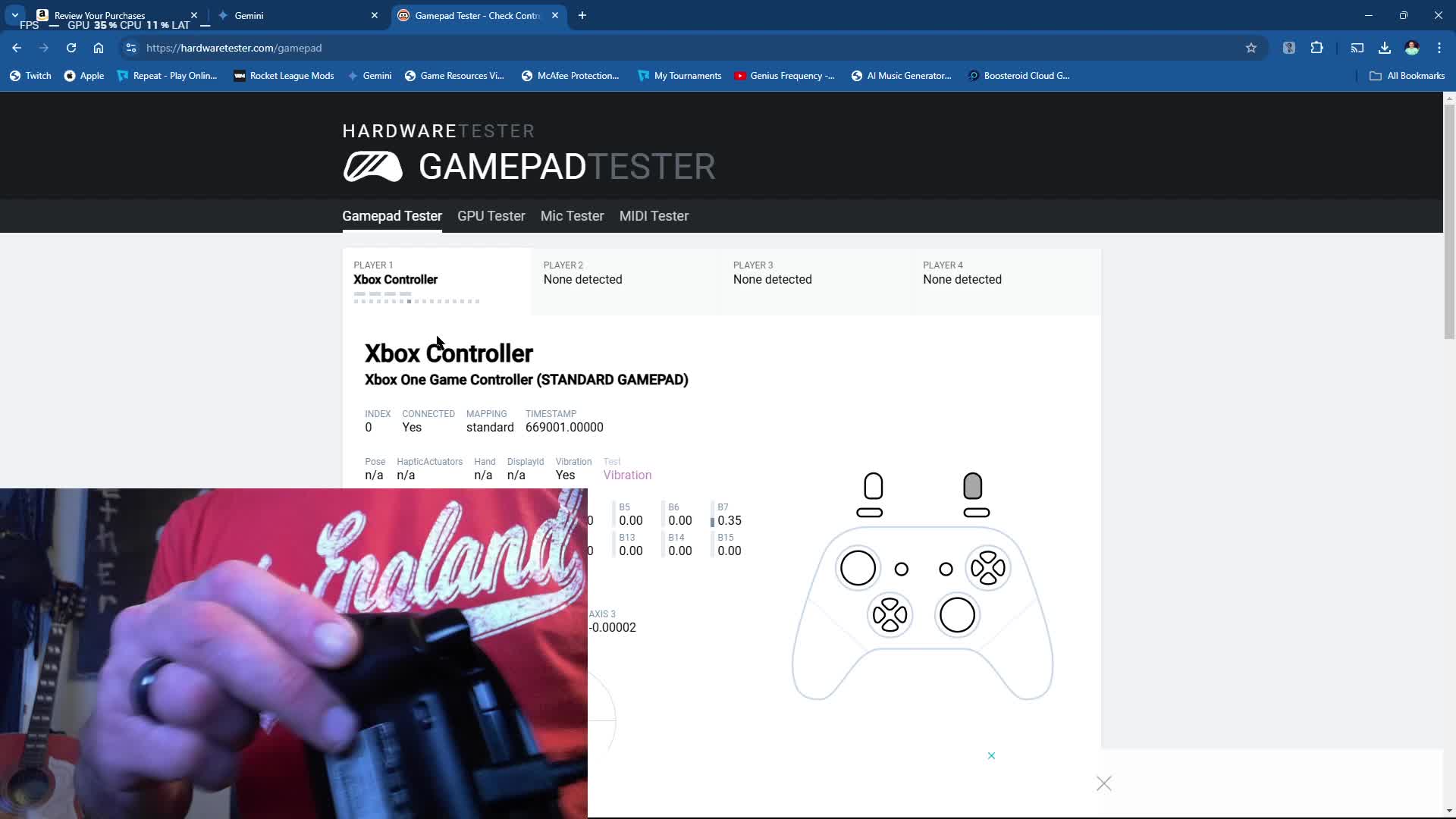Go to the browser Home icon

(99, 48)
